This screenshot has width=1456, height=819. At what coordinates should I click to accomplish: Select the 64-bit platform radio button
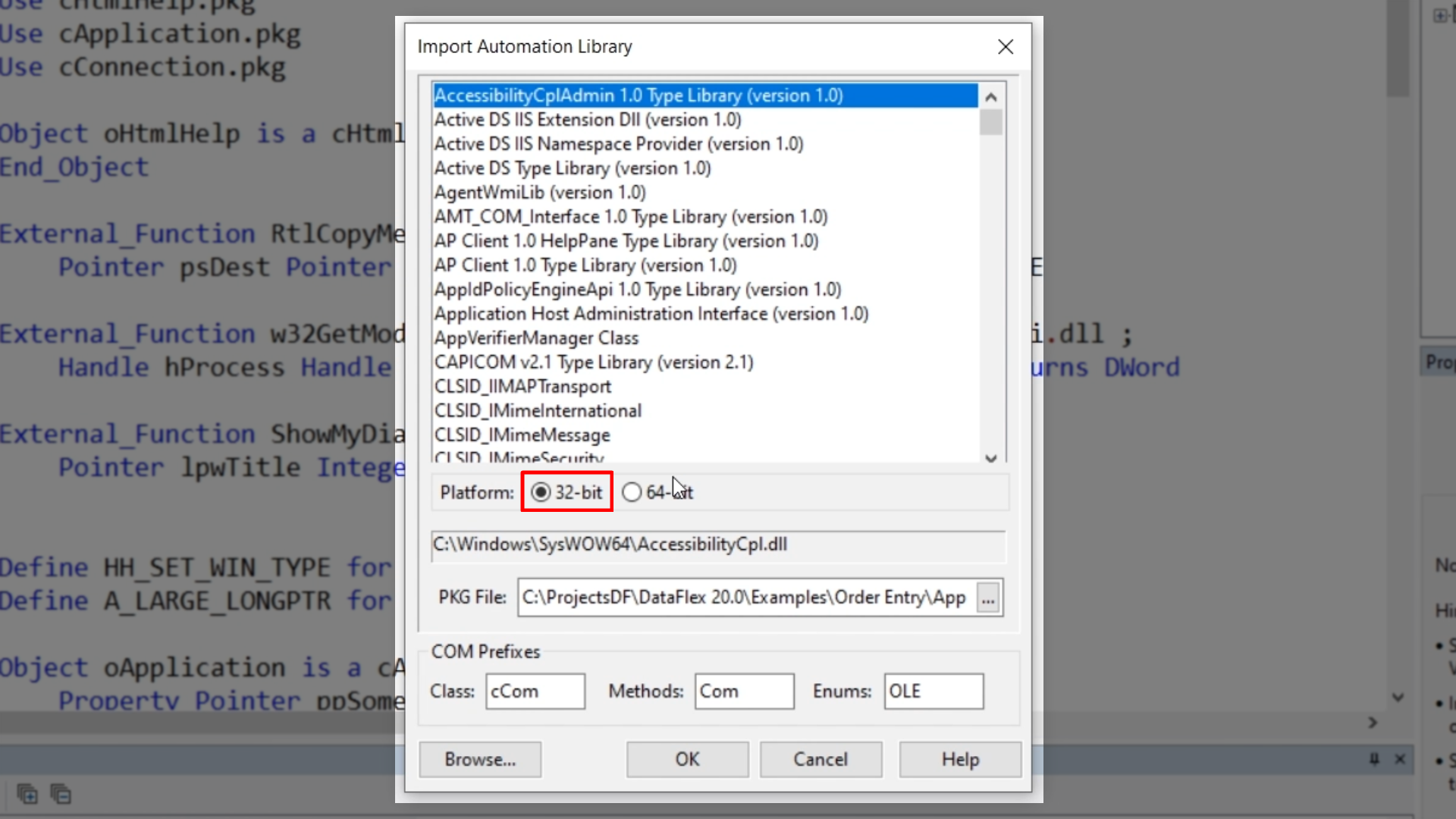[632, 492]
